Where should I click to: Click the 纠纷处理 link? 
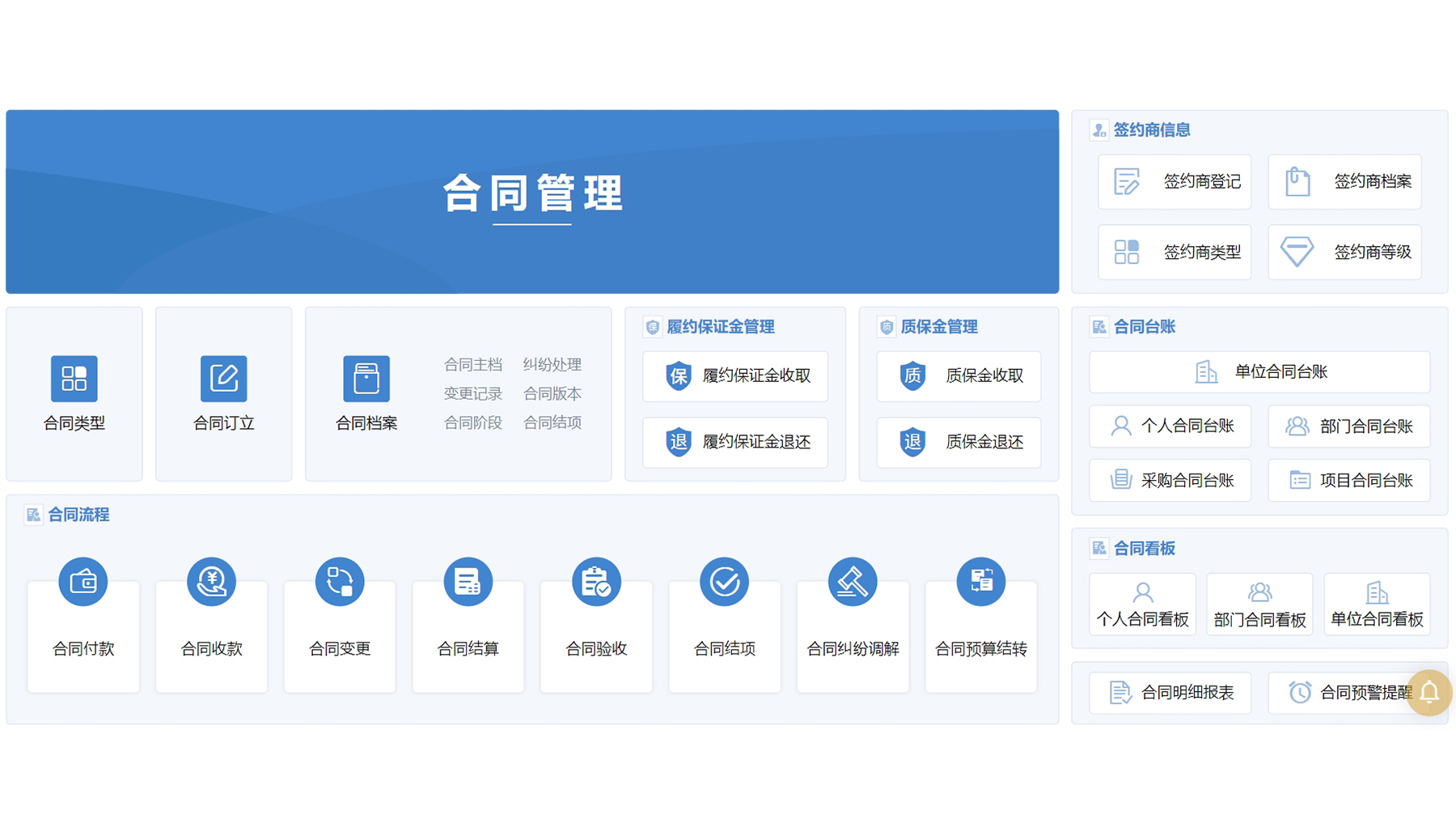(552, 364)
